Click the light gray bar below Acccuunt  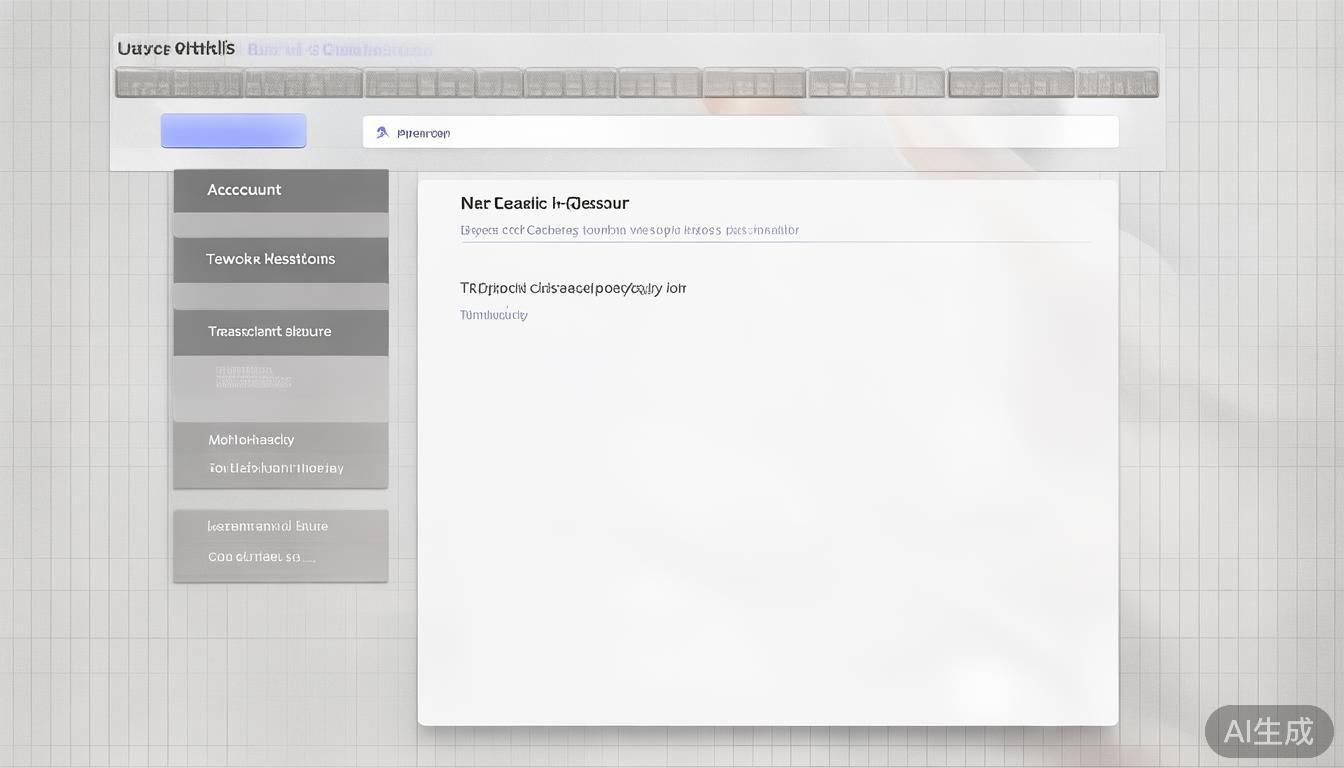point(280,225)
